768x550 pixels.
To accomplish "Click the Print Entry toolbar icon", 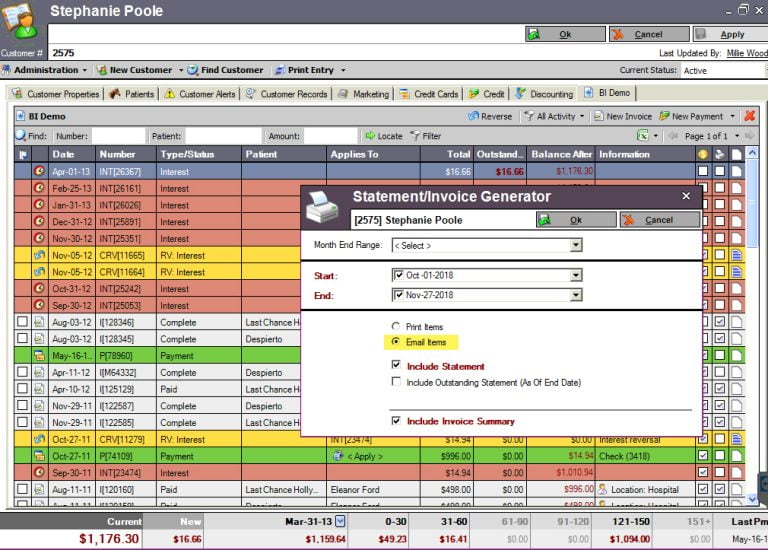I will pos(279,70).
